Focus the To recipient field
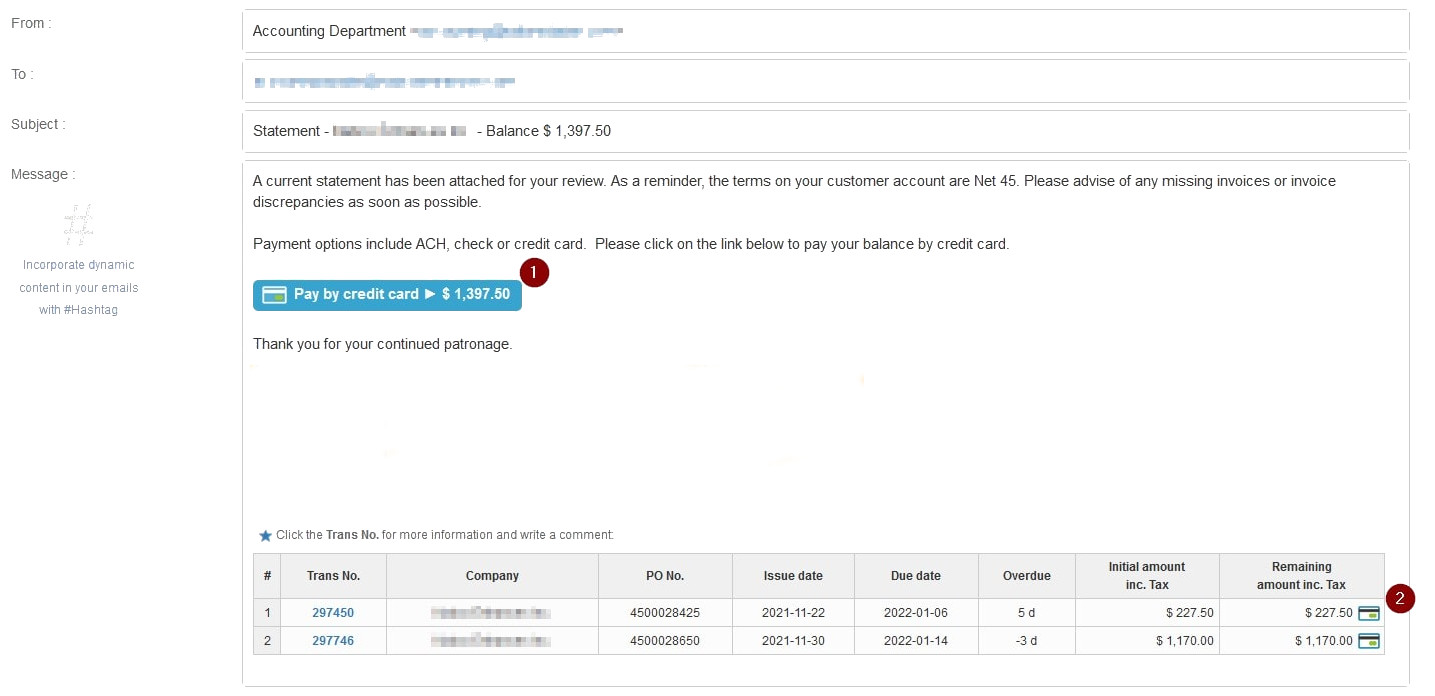 (x=825, y=81)
